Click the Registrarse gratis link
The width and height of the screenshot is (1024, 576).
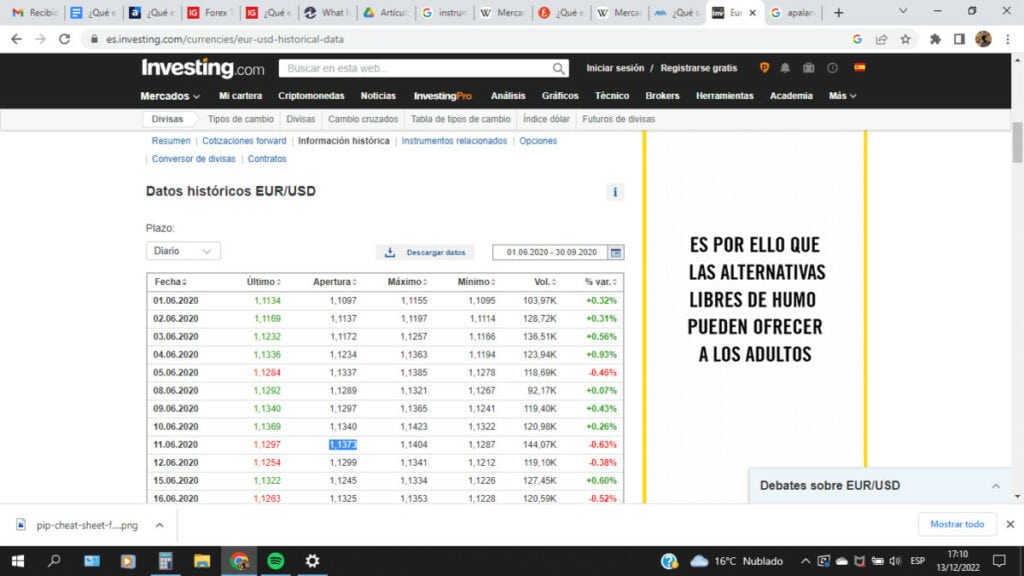click(698, 68)
